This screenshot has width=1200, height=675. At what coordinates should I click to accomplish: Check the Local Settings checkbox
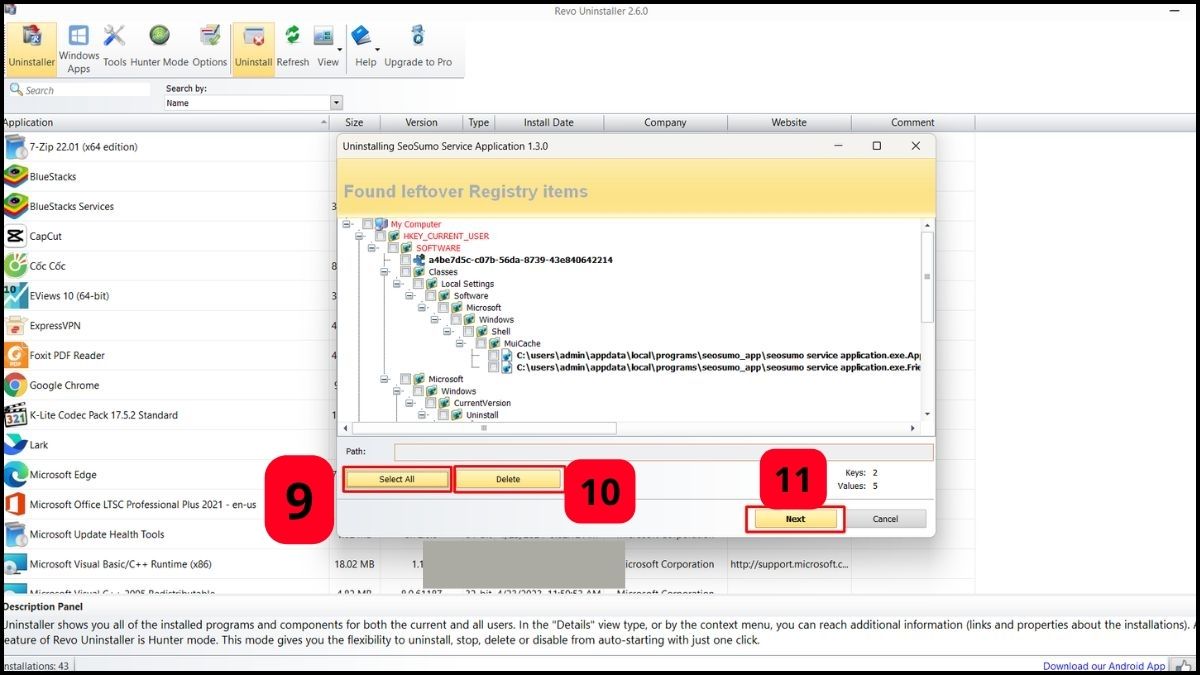coord(418,284)
